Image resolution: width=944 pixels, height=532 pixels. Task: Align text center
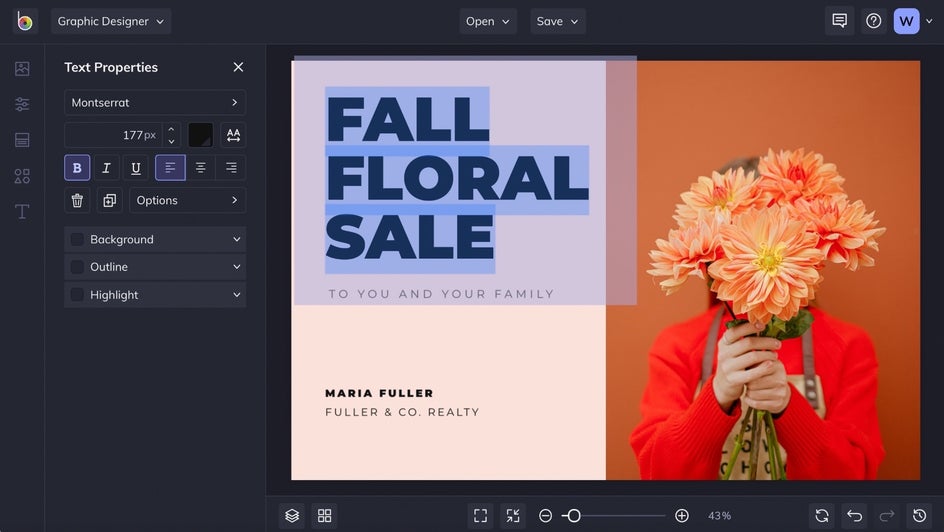click(x=200, y=168)
